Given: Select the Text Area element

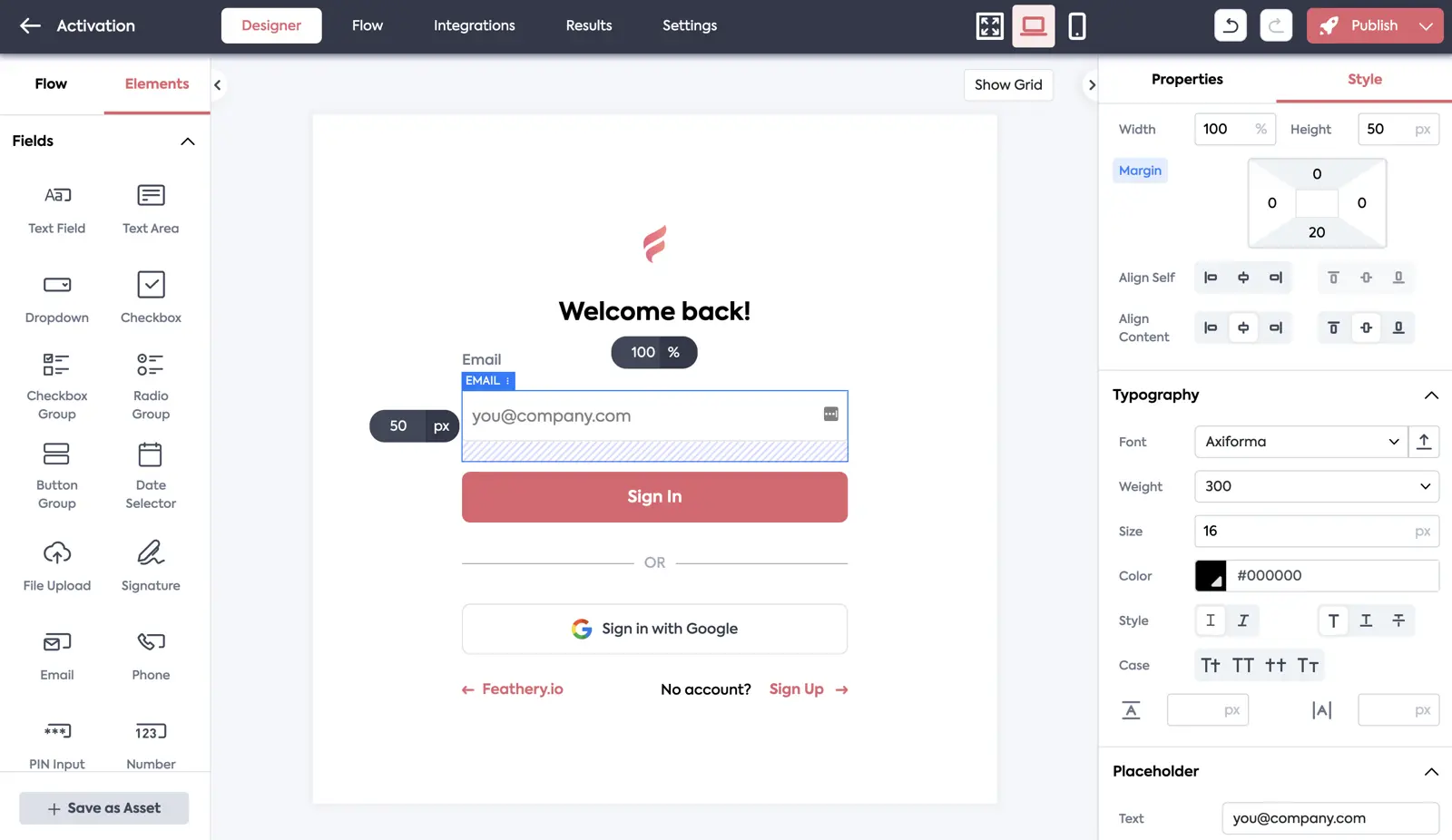Looking at the screenshot, I should pyautogui.click(x=151, y=209).
